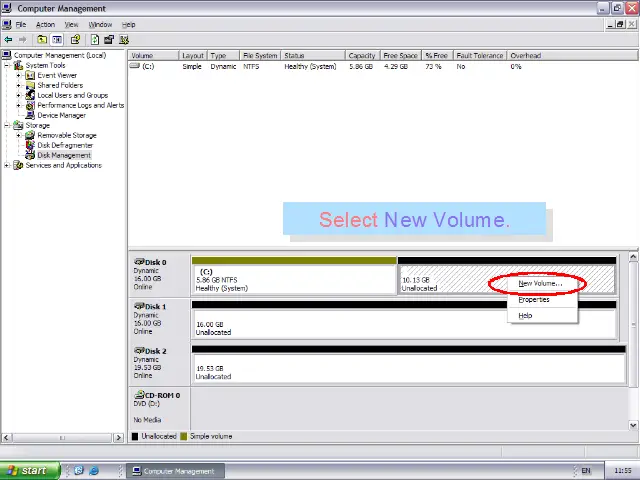Viewport: 640px width, 480px height.
Task: Click the Refresh toolbar icon
Action: click(x=95, y=40)
